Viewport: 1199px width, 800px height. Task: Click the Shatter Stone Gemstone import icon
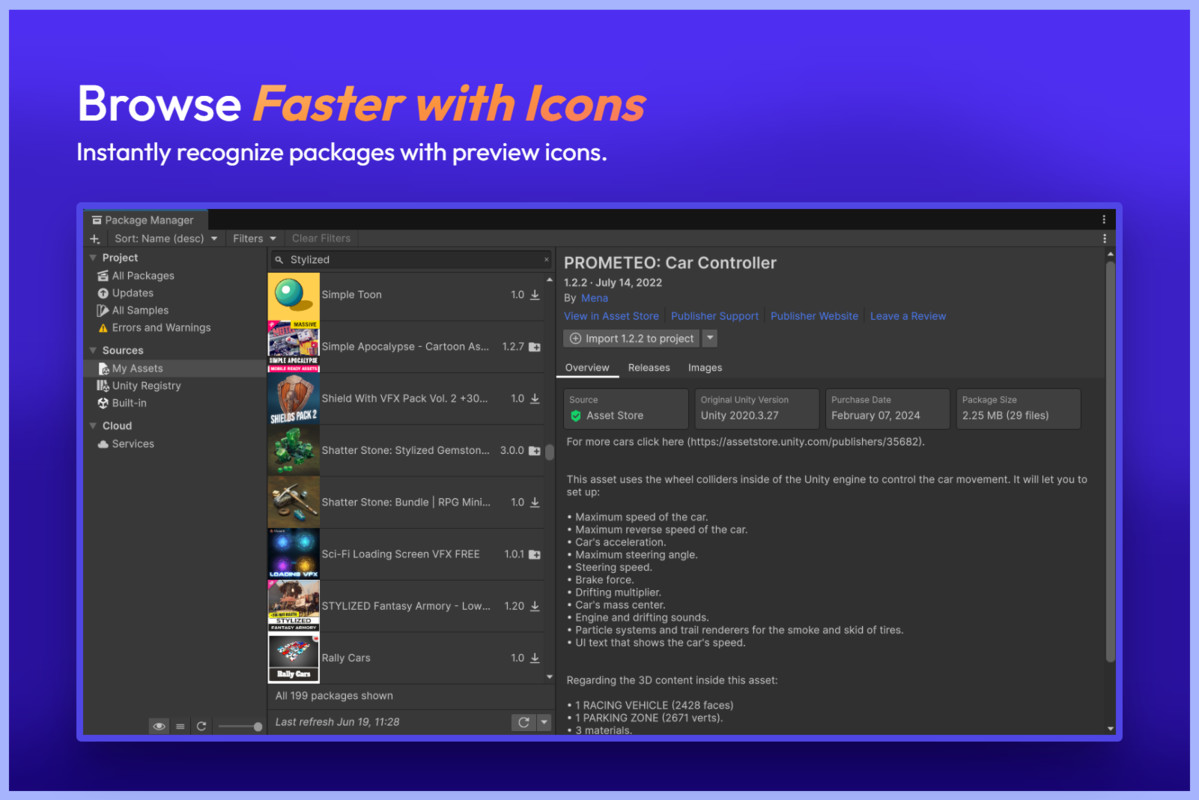tap(535, 450)
